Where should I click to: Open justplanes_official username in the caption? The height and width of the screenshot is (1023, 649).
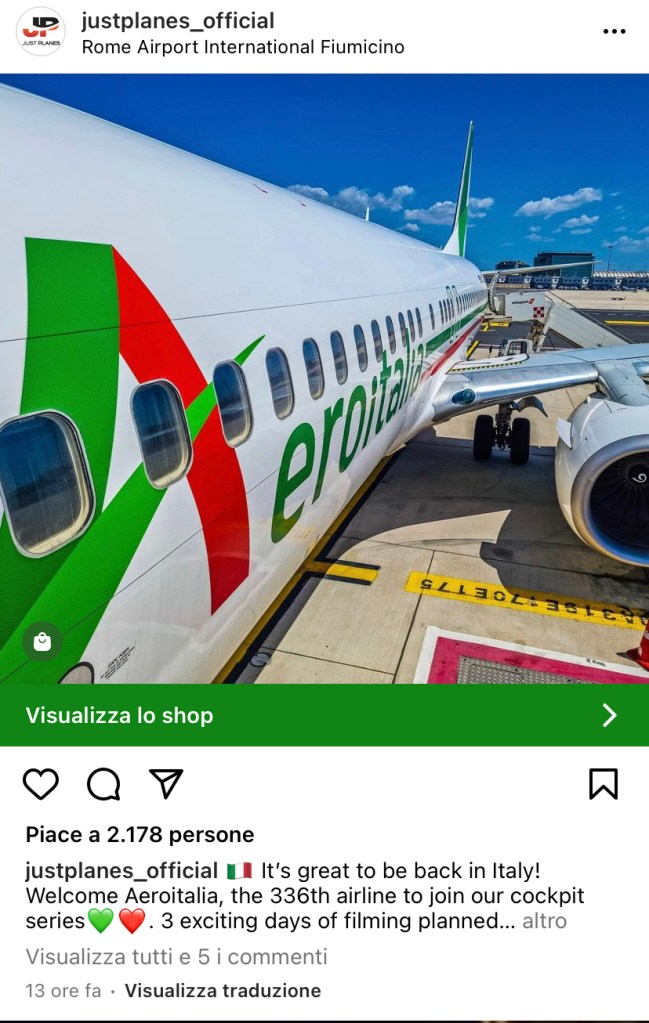point(121,871)
